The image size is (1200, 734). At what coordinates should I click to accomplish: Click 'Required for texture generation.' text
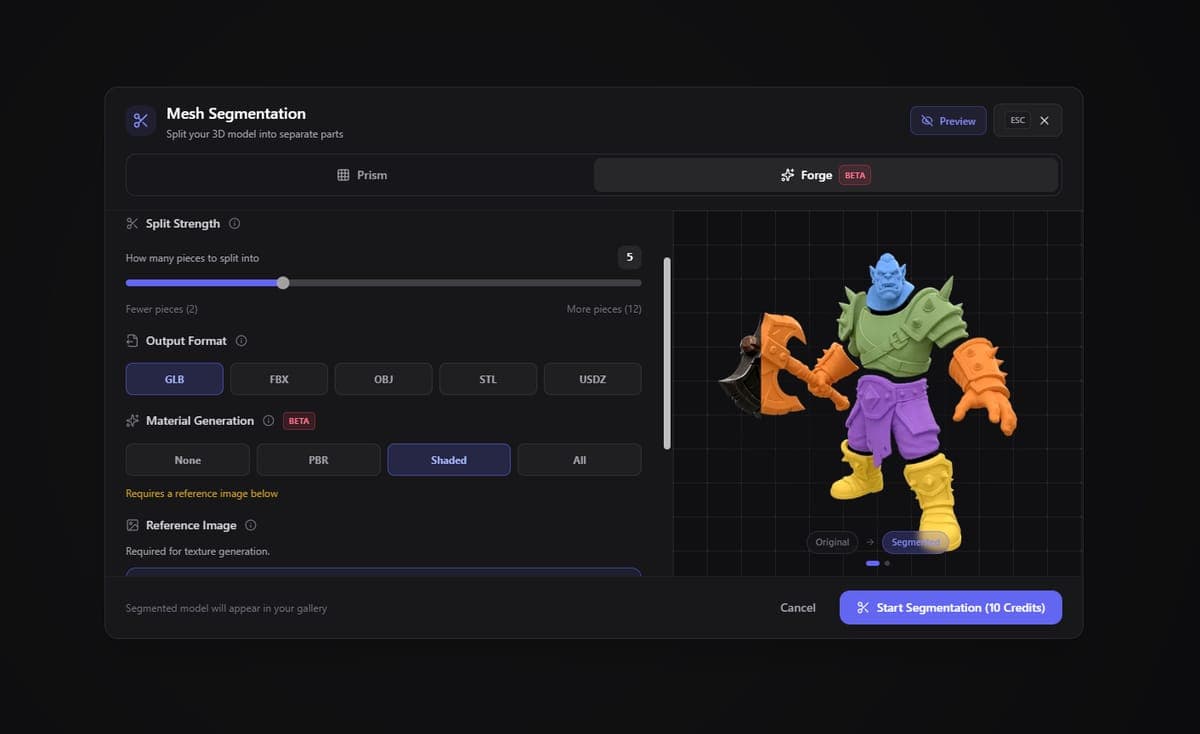point(198,552)
